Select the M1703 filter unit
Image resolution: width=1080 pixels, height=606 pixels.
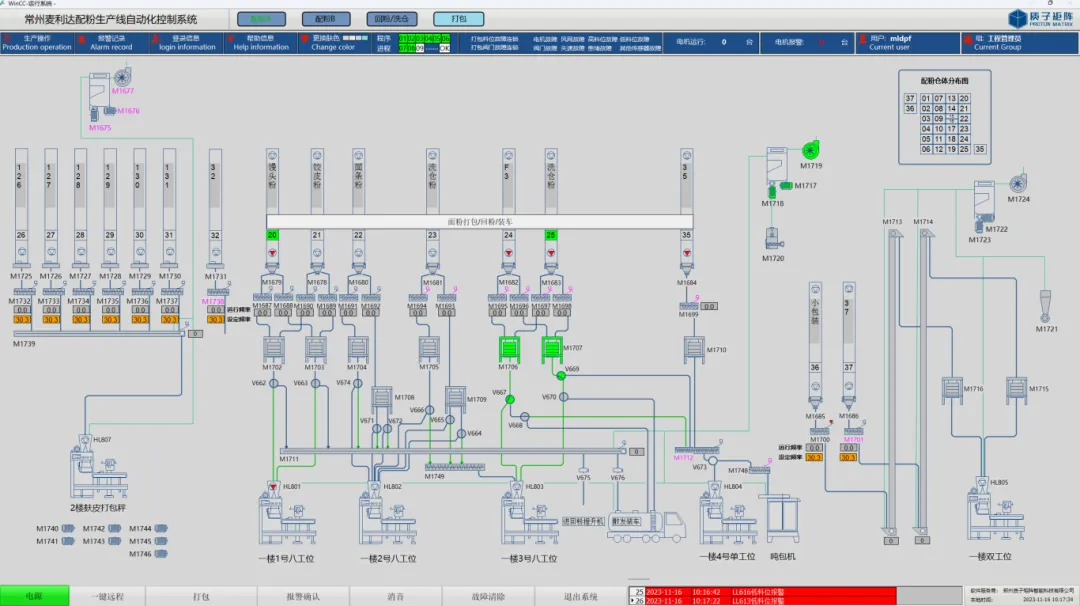click(x=315, y=349)
